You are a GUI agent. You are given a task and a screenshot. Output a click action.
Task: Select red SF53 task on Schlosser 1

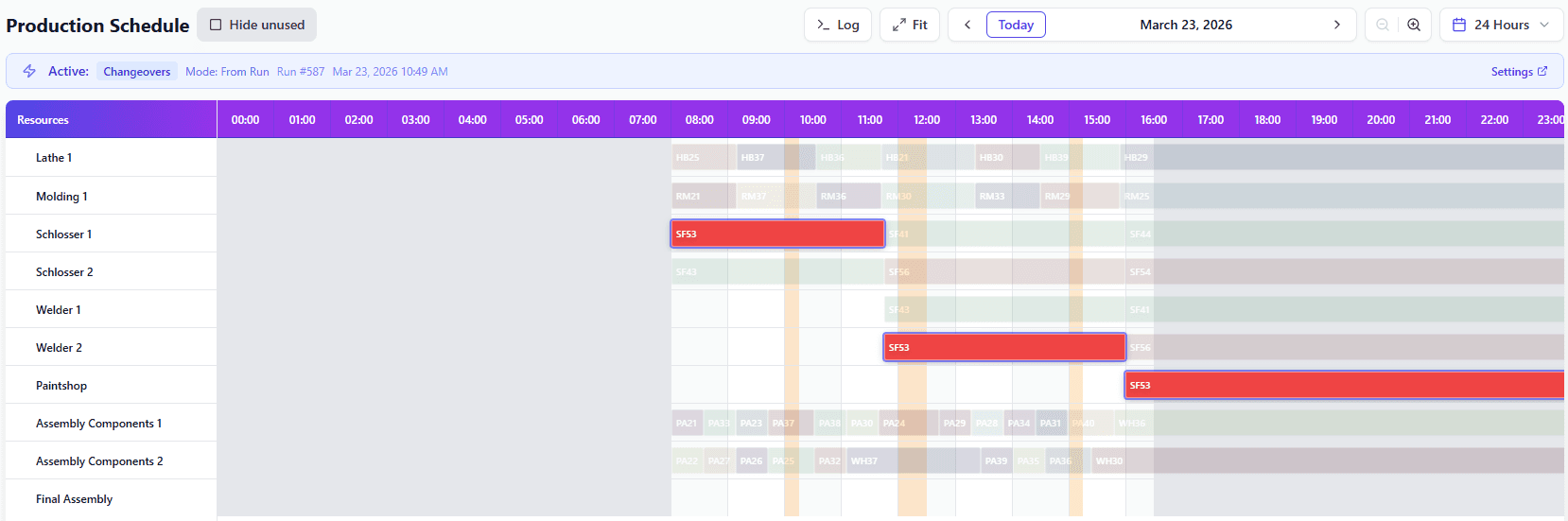(x=777, y=234)
